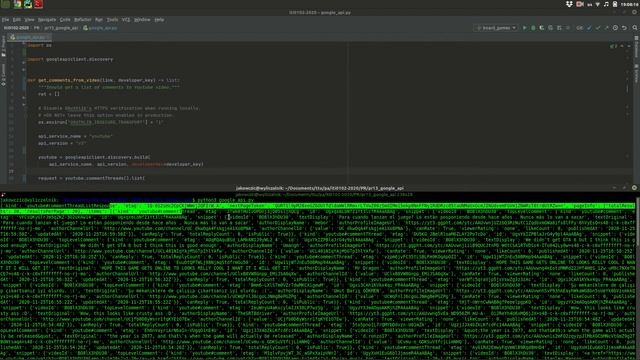Click the blue Update Project checkmark icon
The image size is (640, 360).
589,28
